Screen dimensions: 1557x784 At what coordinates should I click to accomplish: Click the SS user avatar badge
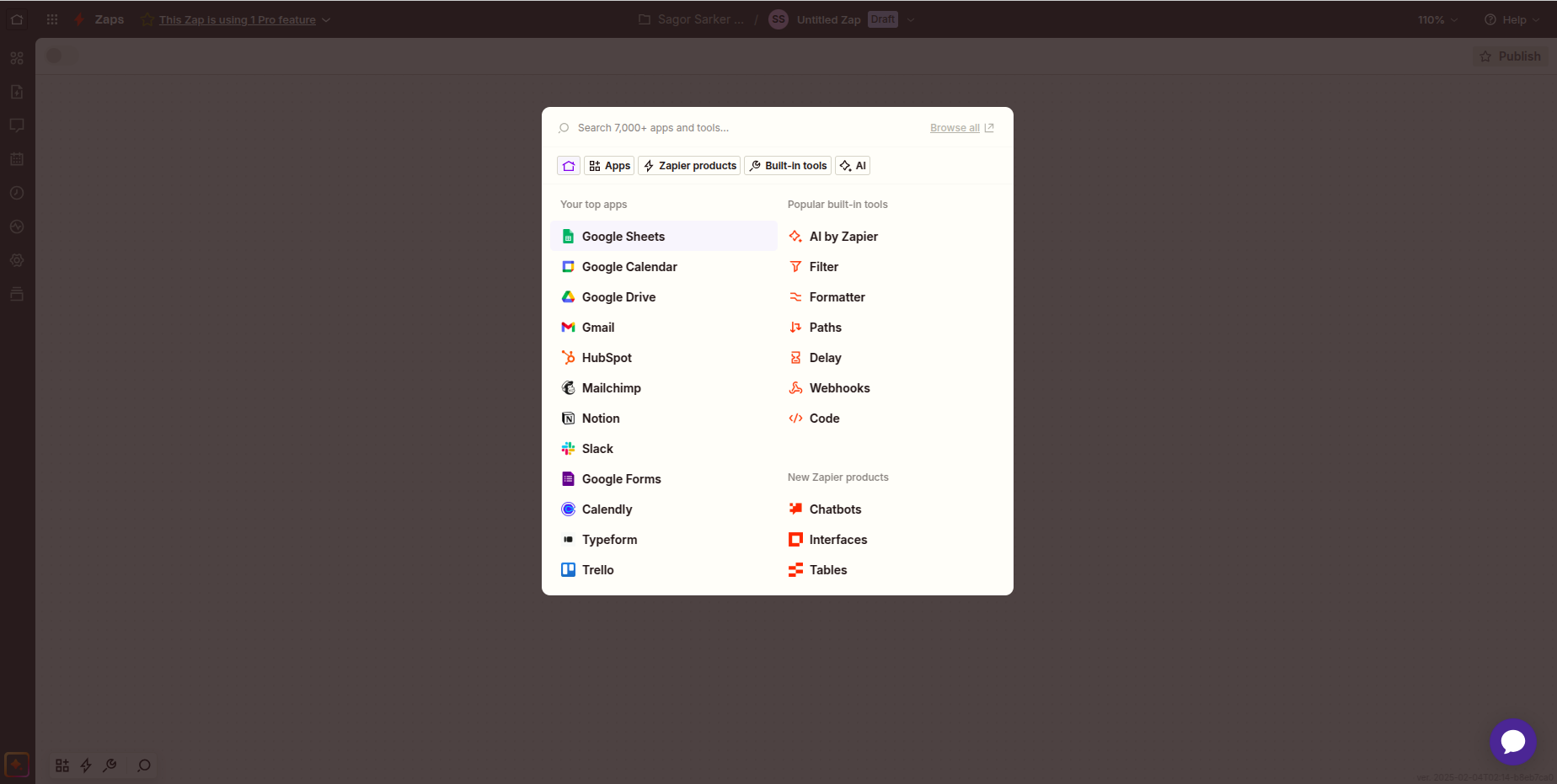[x=778, y=19]
